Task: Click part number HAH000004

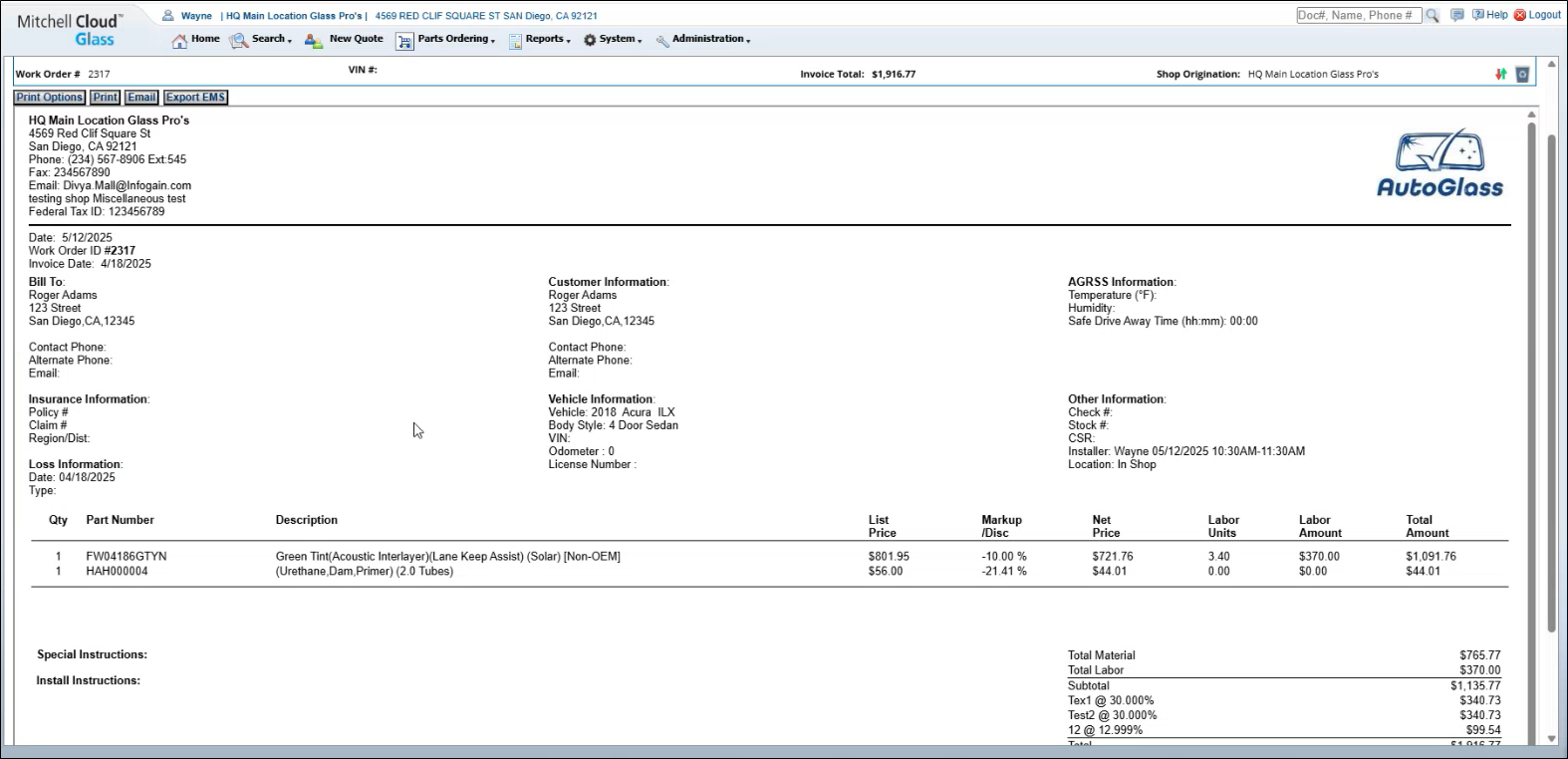Action: coord(117,572)
